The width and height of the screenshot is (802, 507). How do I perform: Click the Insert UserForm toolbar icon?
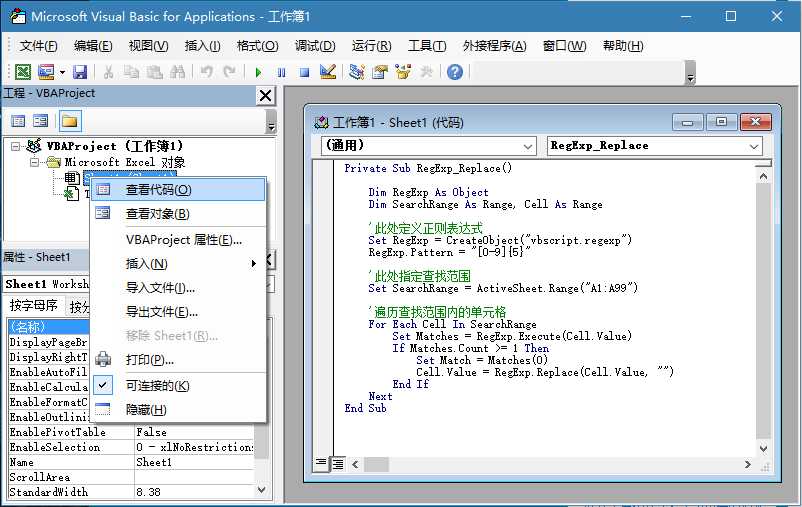pyautogui.click(x=46, y=72)
